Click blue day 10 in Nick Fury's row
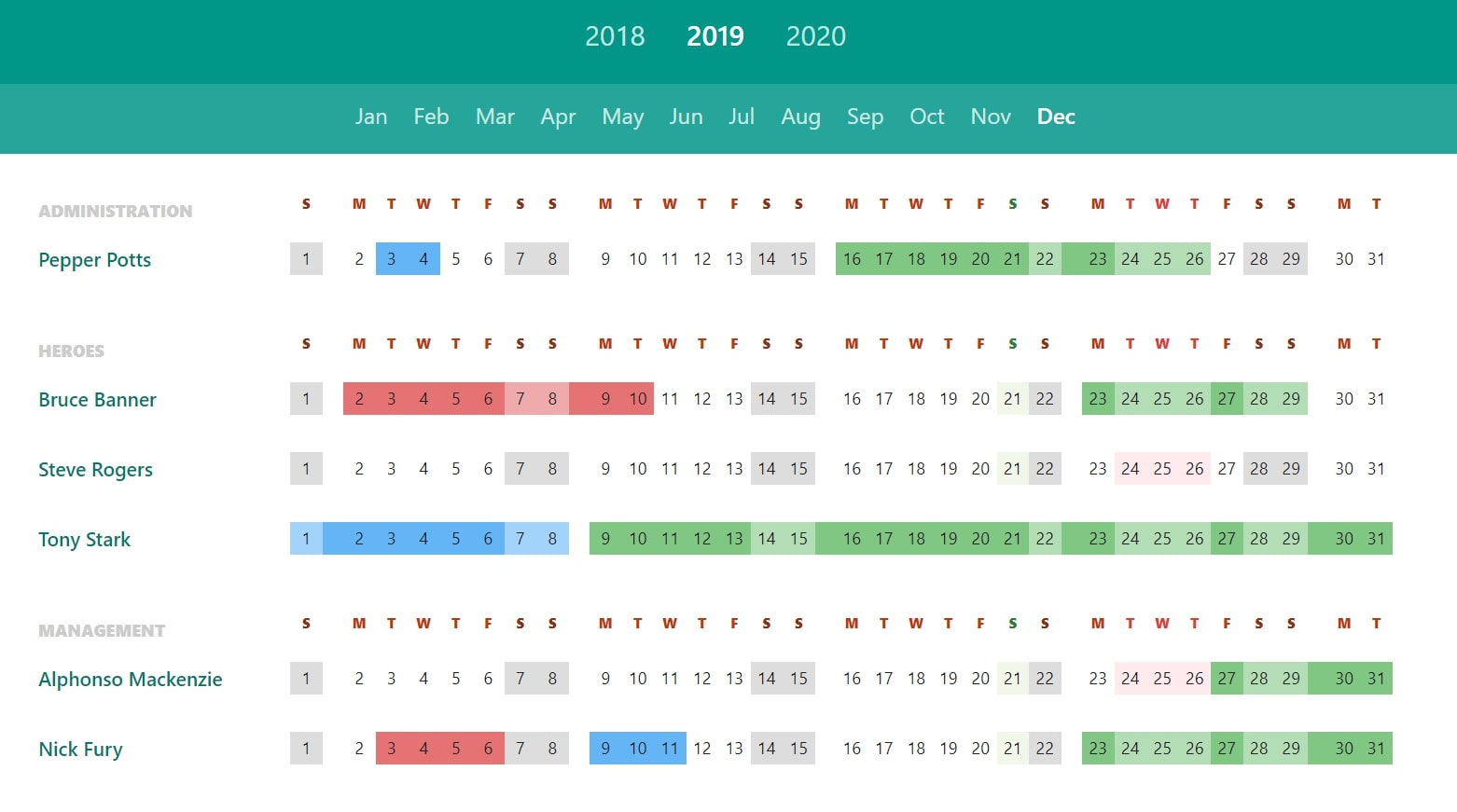Viewport: 1457px width, 812px height. click(x=637, y=748)
